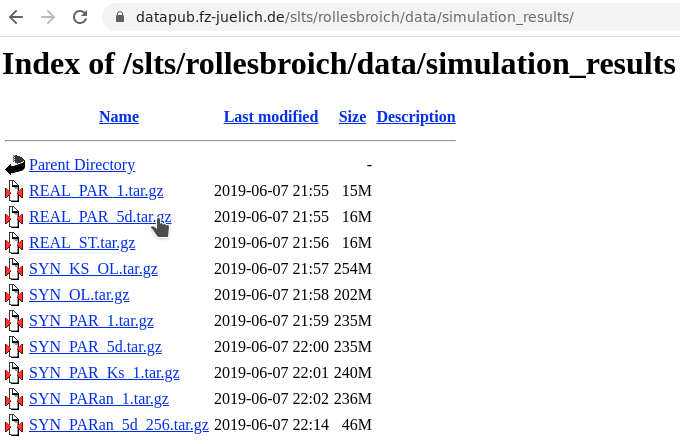Download SYN_PAR_5d.tar.gz file

coord(95,347)
